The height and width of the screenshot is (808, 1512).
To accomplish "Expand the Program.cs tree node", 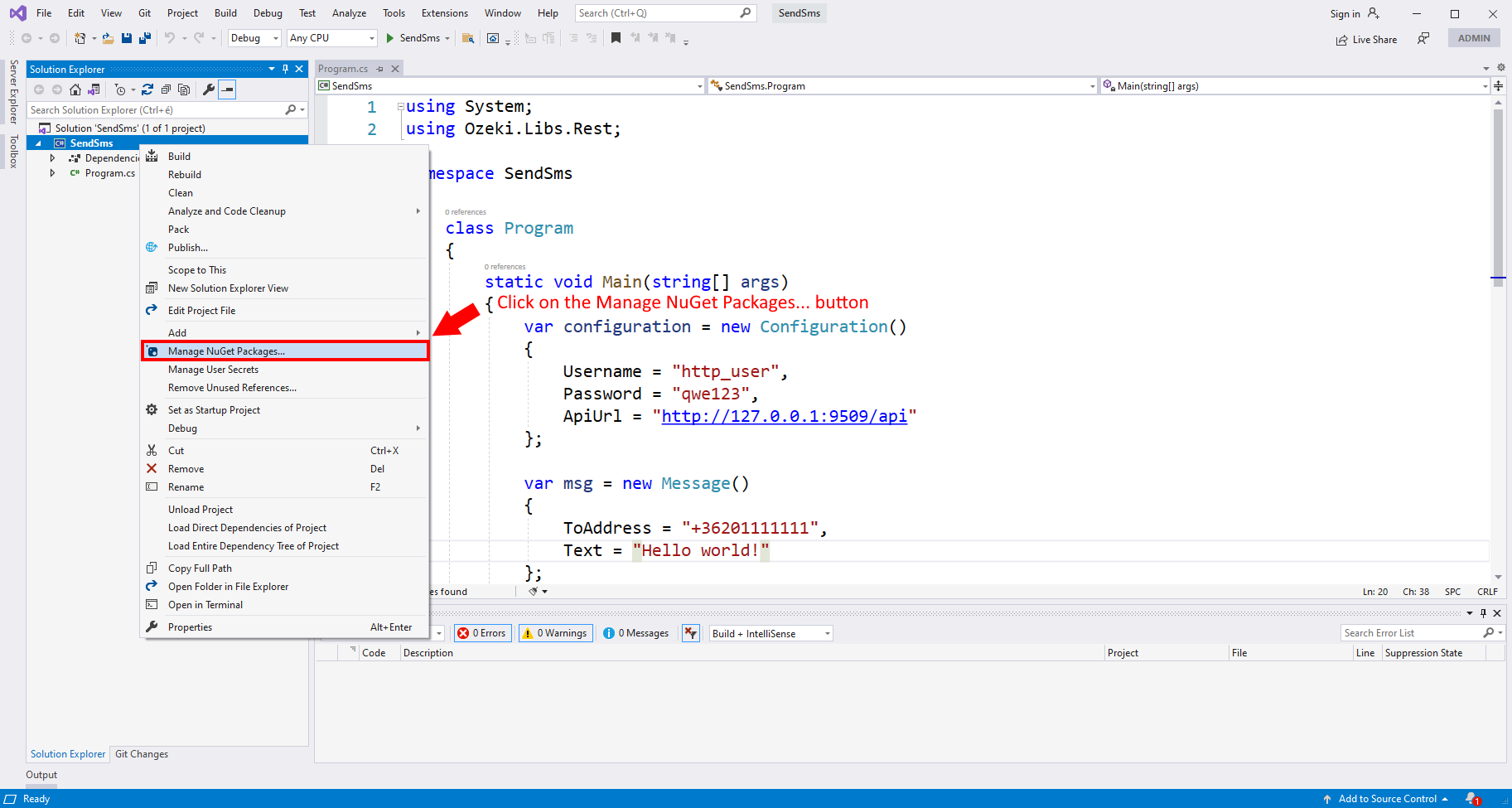I will point(53,173).
